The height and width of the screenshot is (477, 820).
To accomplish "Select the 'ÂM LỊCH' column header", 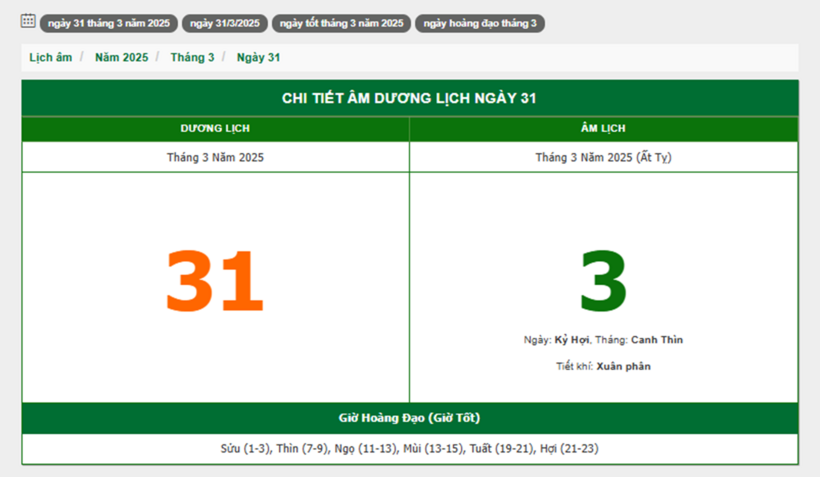I will tap(603, 129).
